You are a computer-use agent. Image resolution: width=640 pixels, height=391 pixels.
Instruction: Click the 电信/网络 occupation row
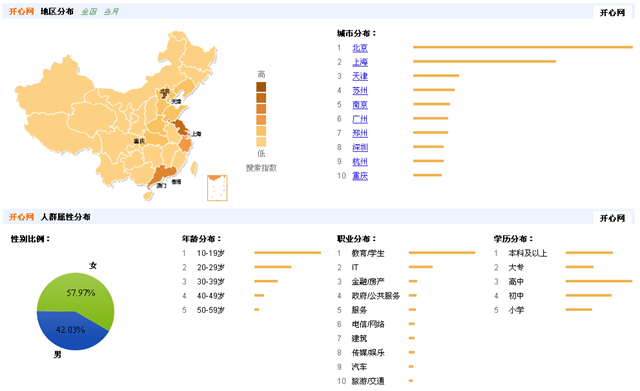click(x=376, y=324)
